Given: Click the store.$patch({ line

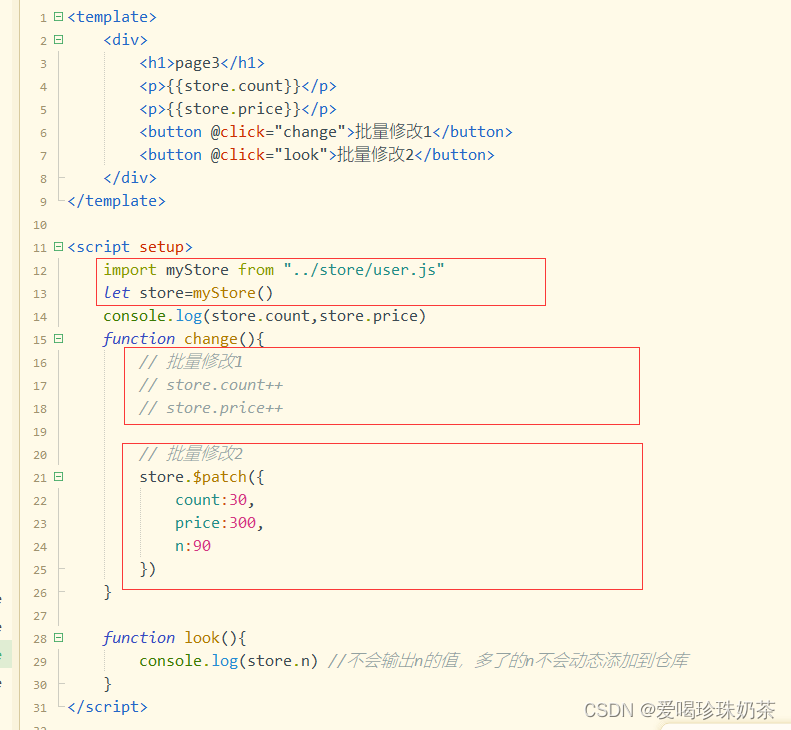Looking at the screenshot, I should pos(202,477).
